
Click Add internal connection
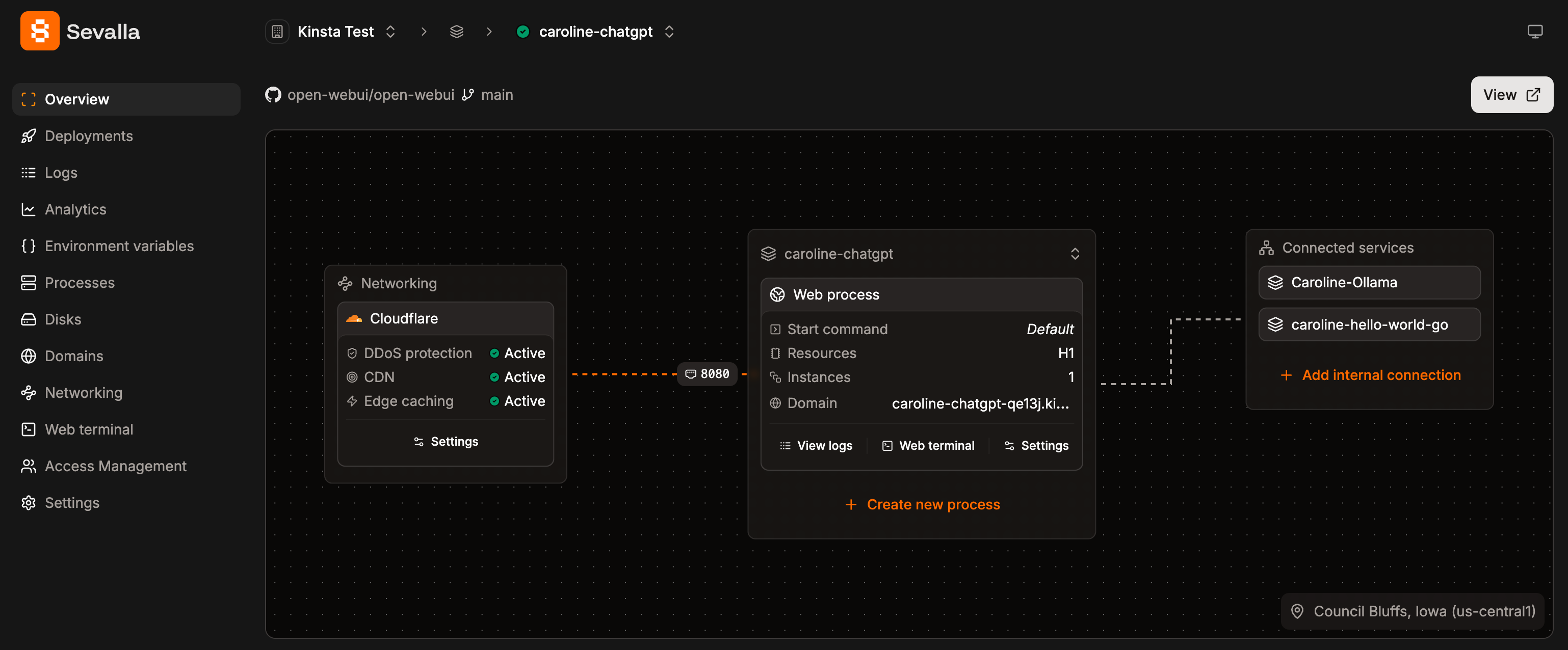point(1370,374)
